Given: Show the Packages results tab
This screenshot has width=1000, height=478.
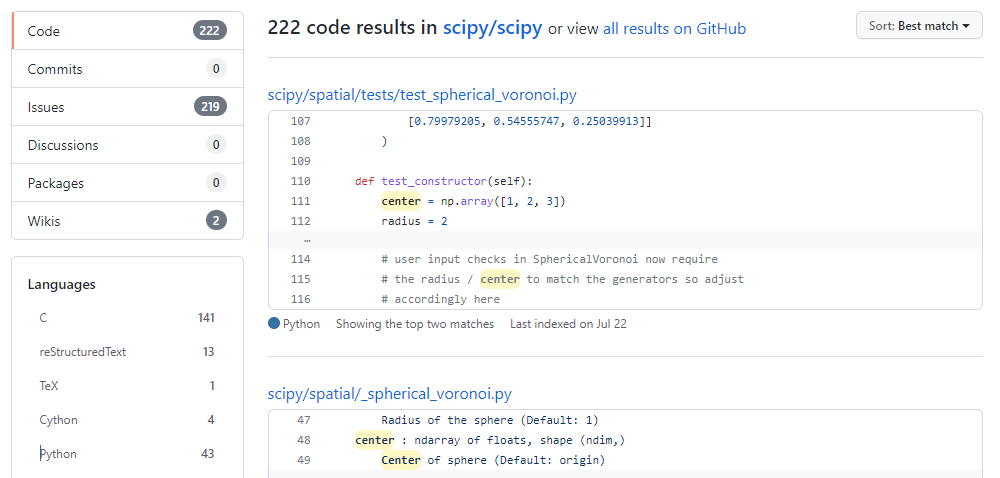Looking at the screenshot, I should pyautogui.click(x=128, y=183).
